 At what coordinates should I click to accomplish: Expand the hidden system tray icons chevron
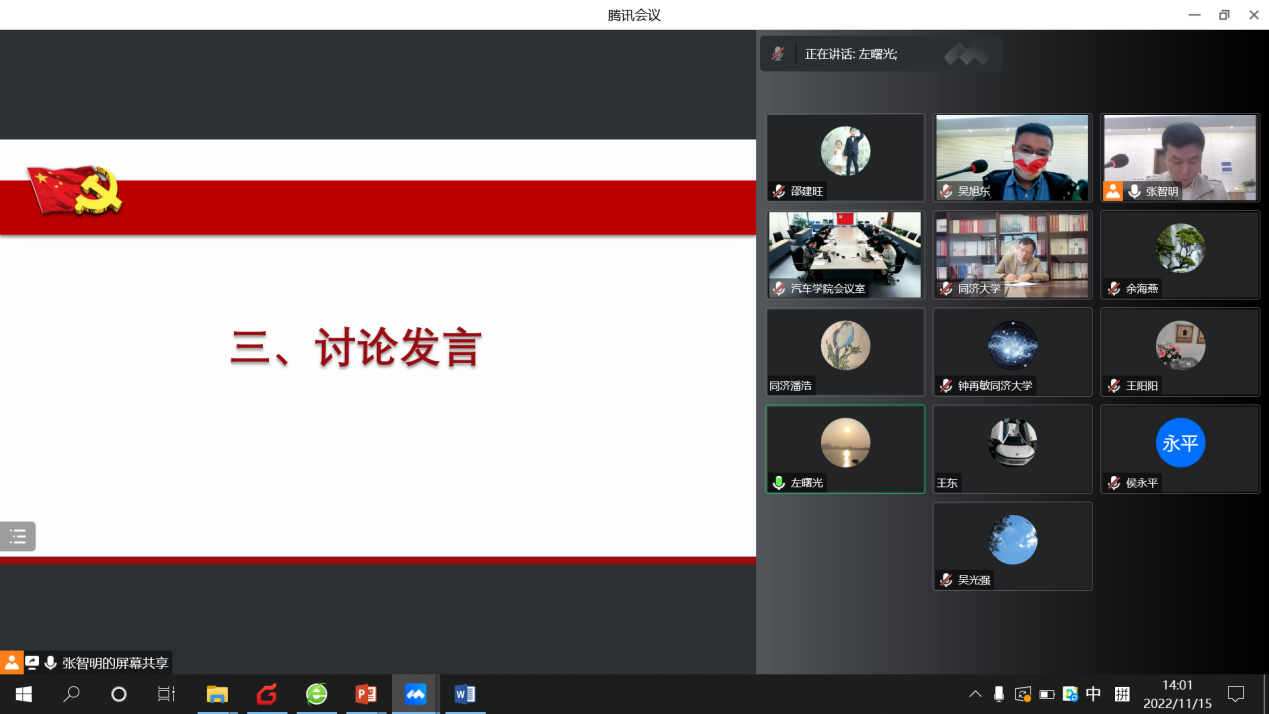pos(975,694)
